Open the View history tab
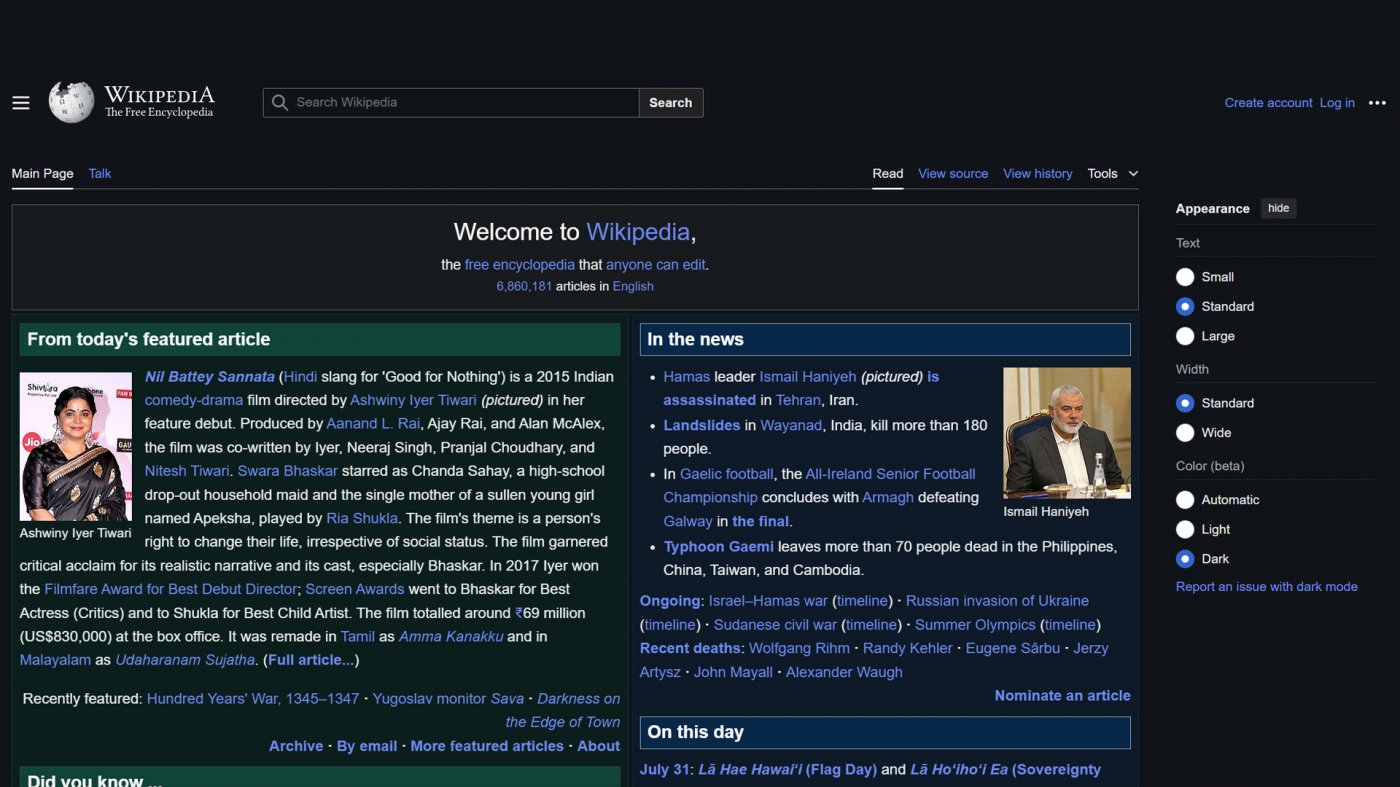Image resolution: width=1400 pixels, height=787 pixels. 1037,173
